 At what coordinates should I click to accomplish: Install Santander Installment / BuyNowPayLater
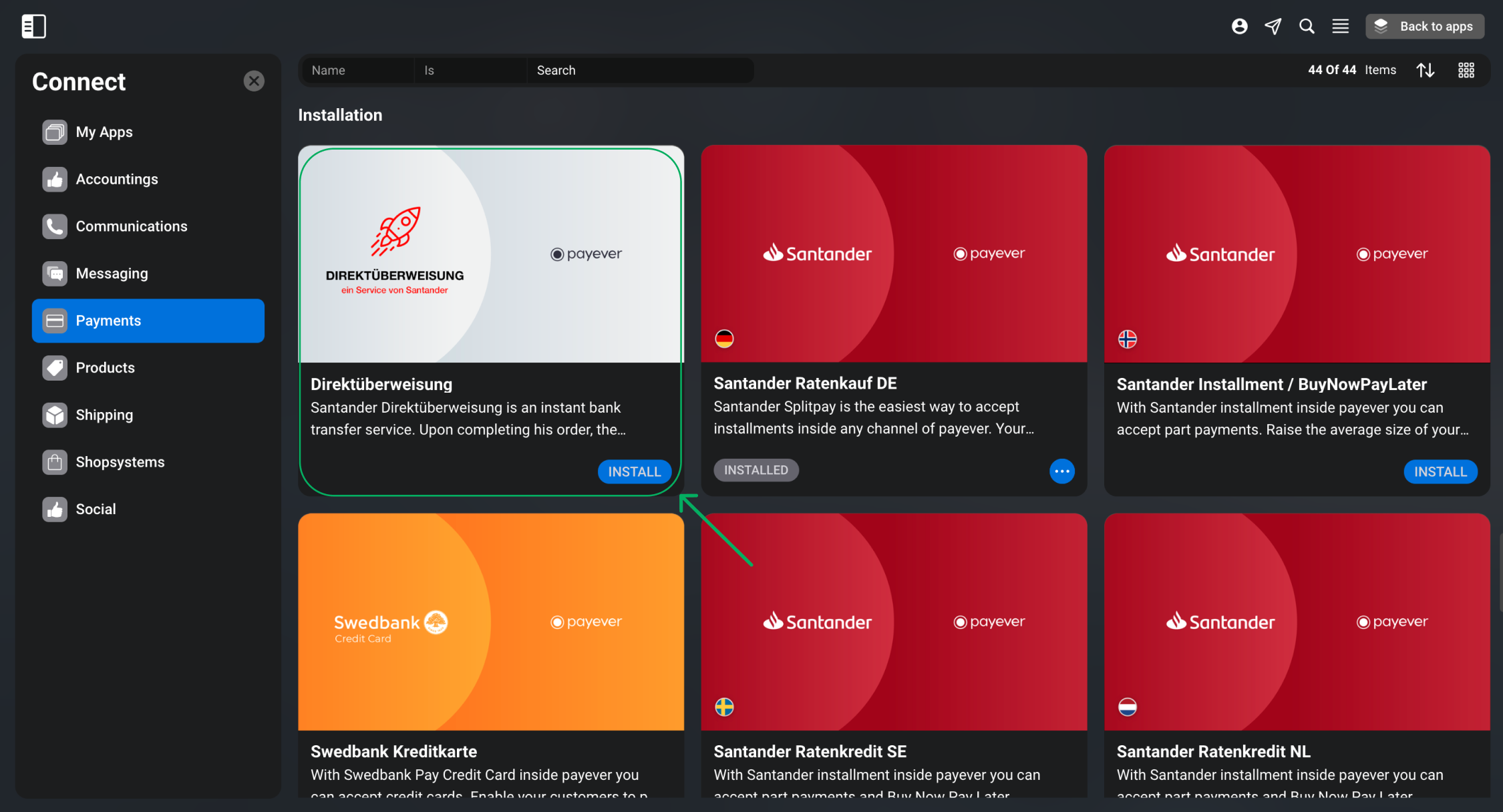[1440, 471]
